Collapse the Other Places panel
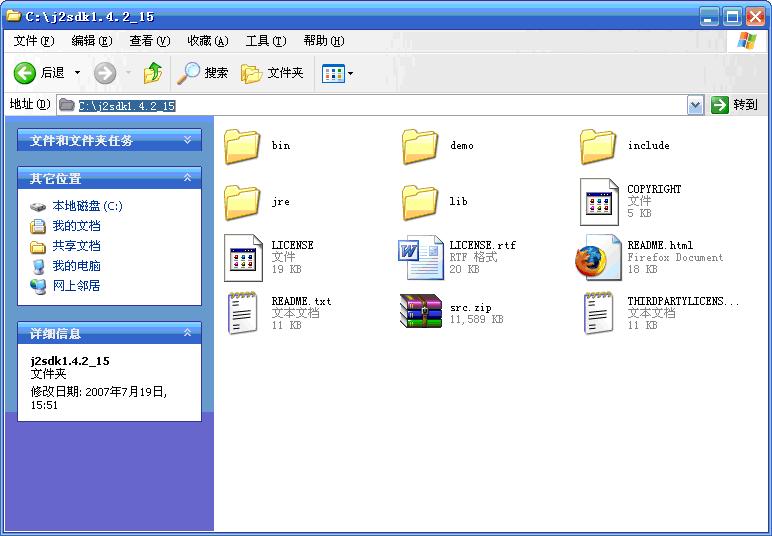 coord(188,178)
